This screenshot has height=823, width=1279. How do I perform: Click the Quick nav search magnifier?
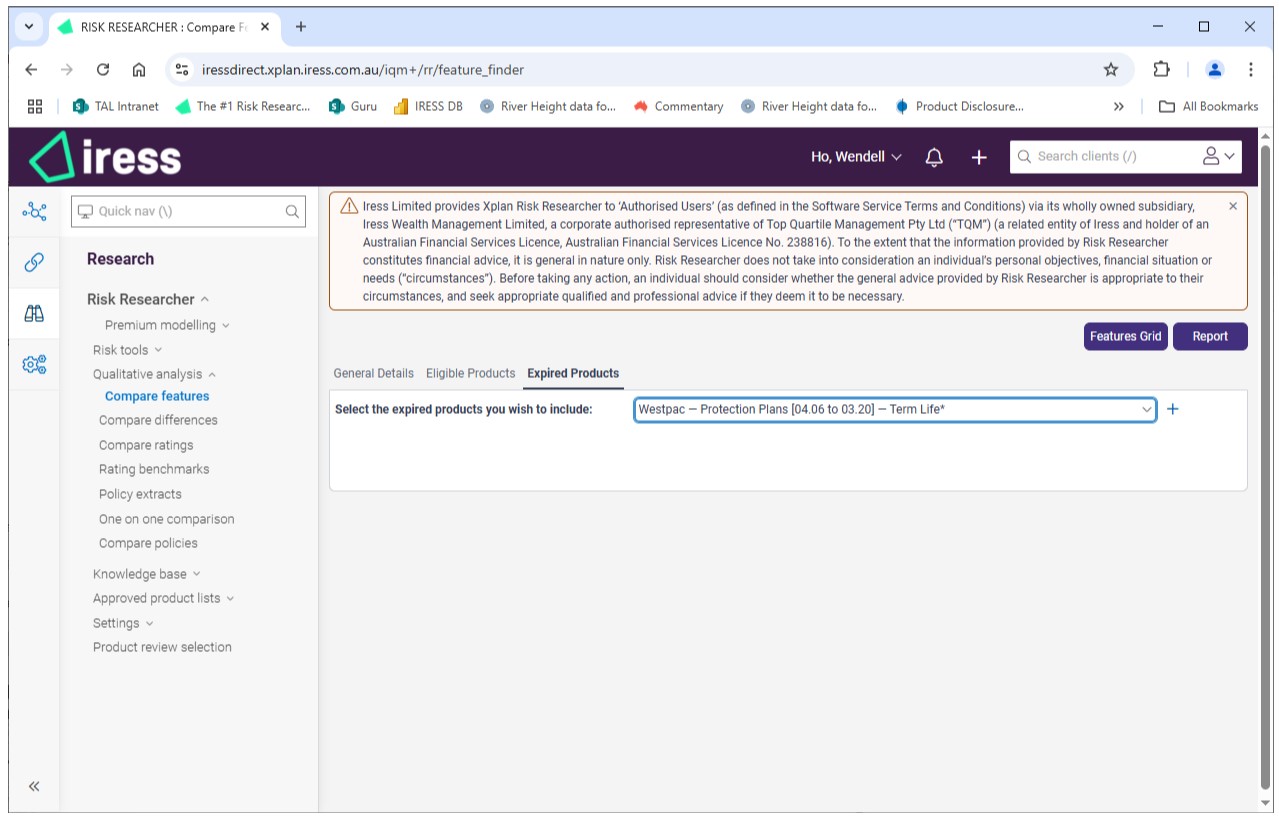(x=292, y=211)
